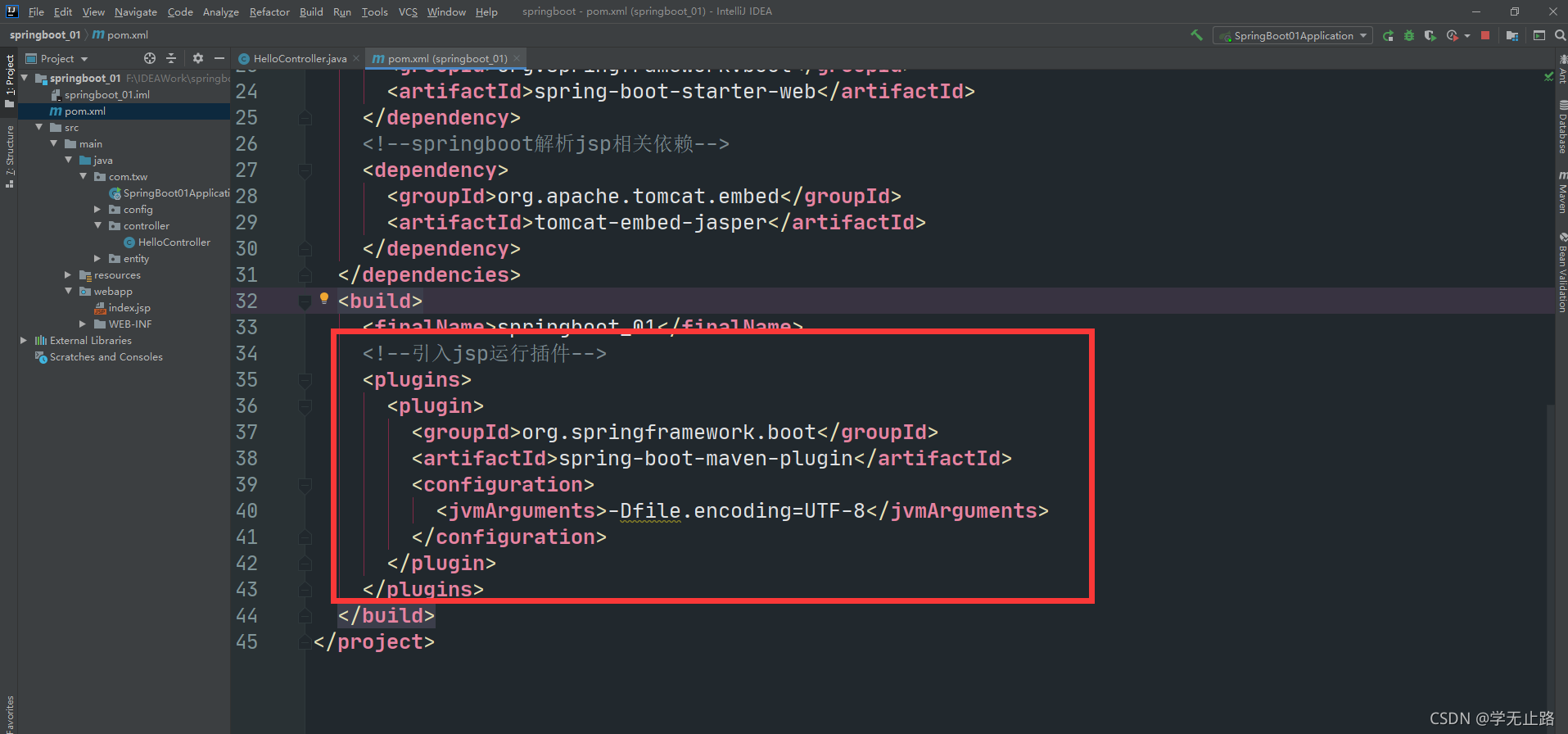Click the pom.xml breadcrumb in the navigation bar
Screen dimensions: 1568x734
coord(120,34)
